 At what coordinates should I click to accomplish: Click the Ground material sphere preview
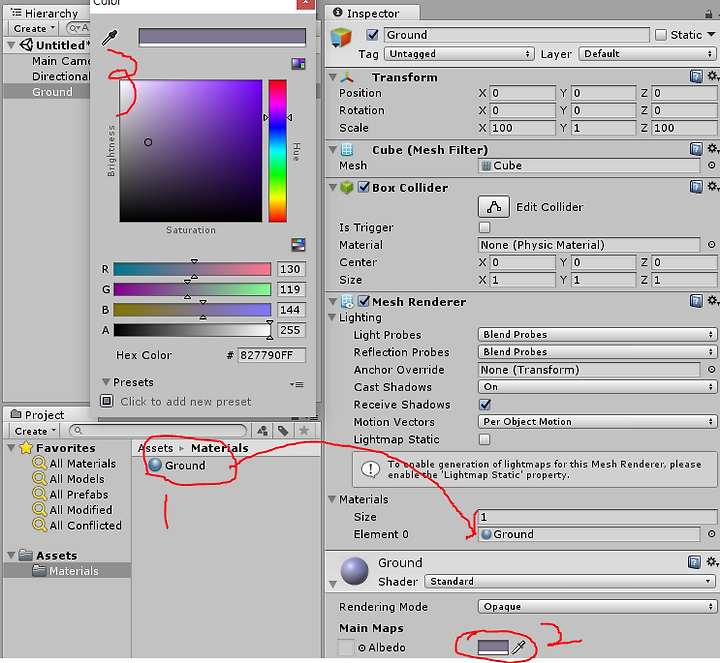354,571
